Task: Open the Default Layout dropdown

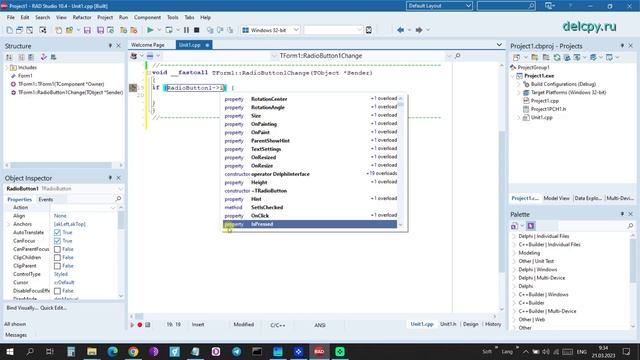Action: click(439, 6)
